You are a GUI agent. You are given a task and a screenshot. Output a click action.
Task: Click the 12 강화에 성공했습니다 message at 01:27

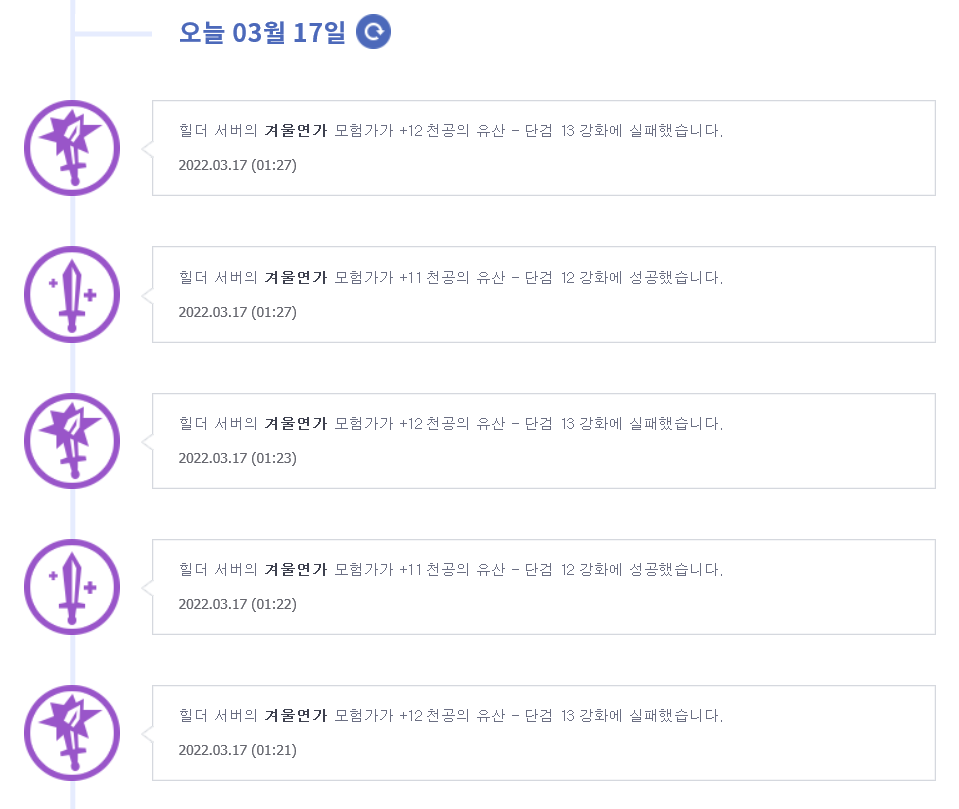642,278
